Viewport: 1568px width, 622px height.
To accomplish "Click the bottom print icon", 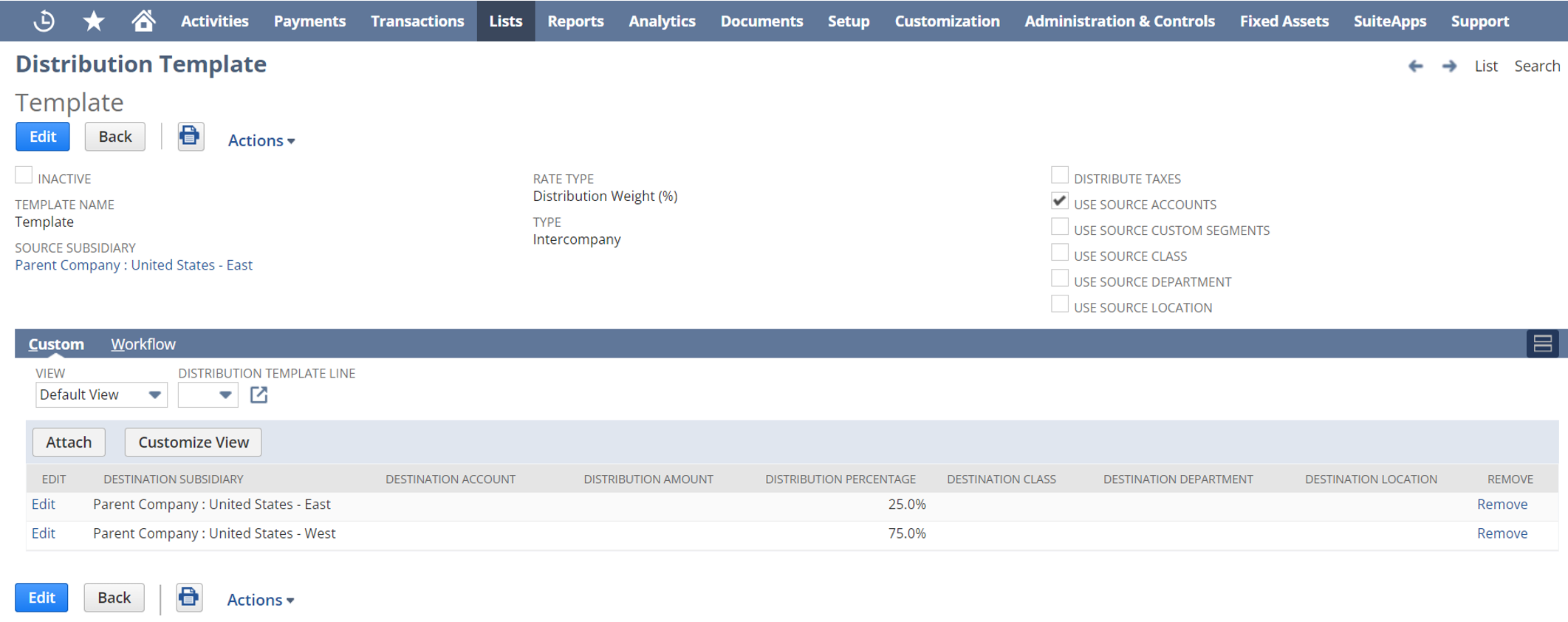I will click(x=189, y=598).
